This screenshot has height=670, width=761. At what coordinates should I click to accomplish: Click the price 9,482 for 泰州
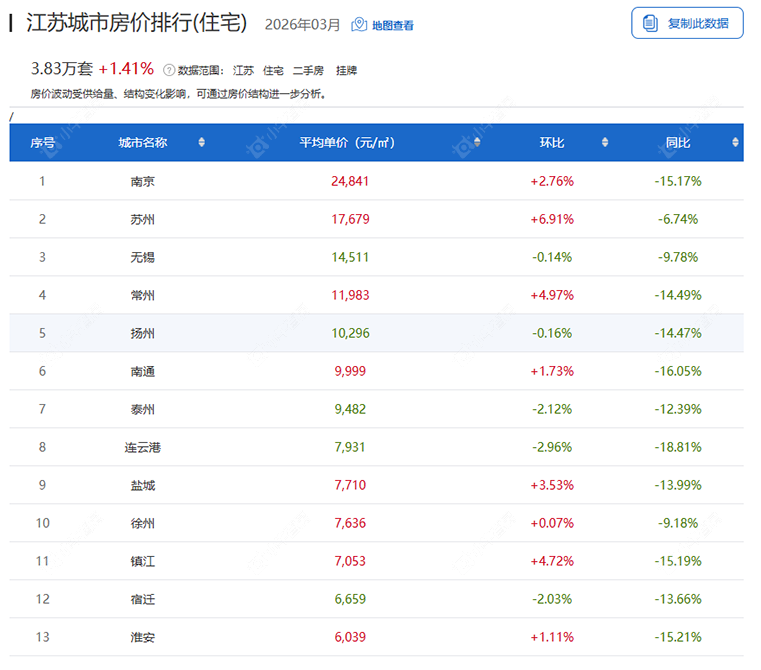[x=350, y=409]
